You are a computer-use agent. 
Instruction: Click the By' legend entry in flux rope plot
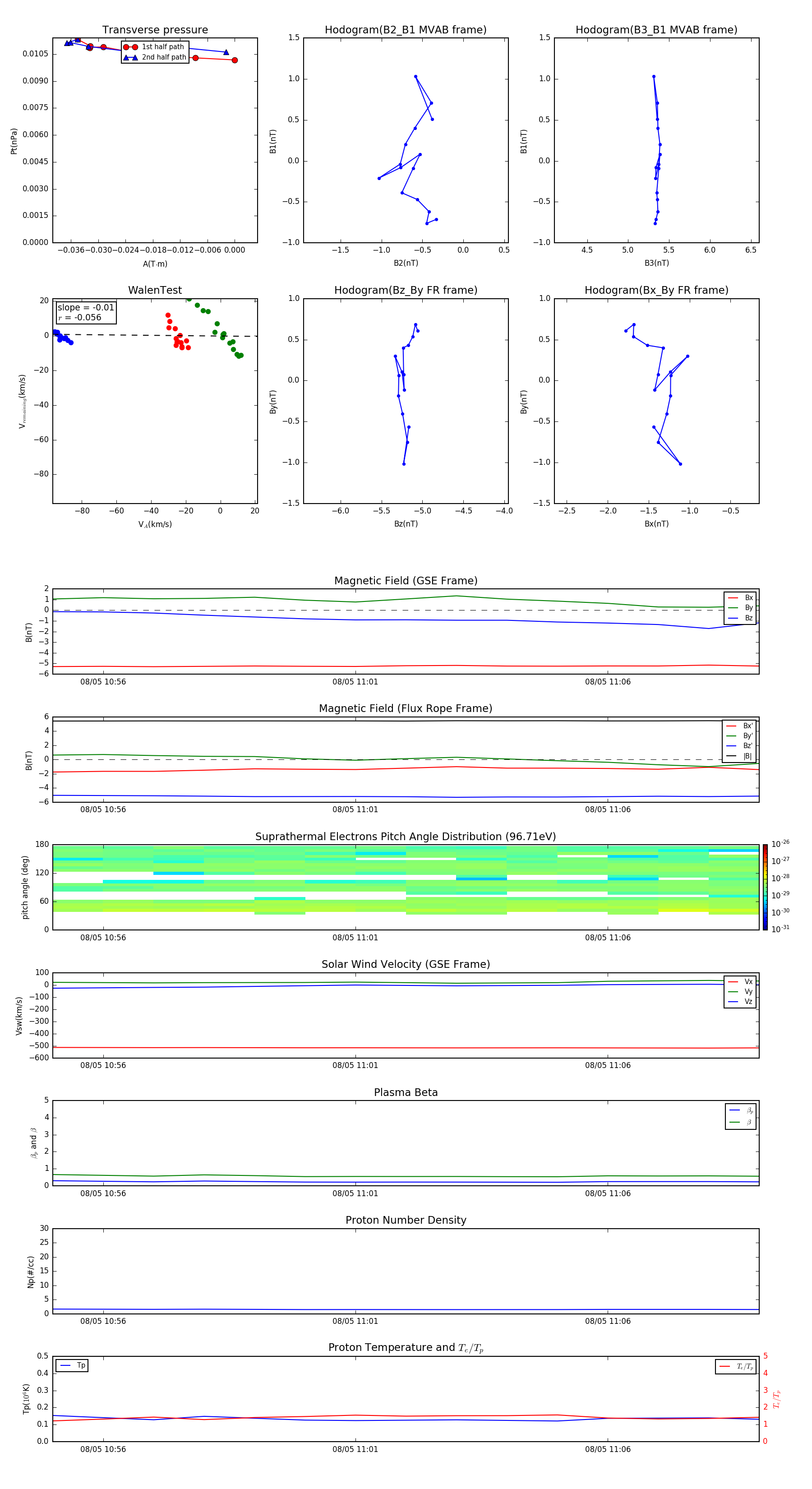tap(740, 736)
